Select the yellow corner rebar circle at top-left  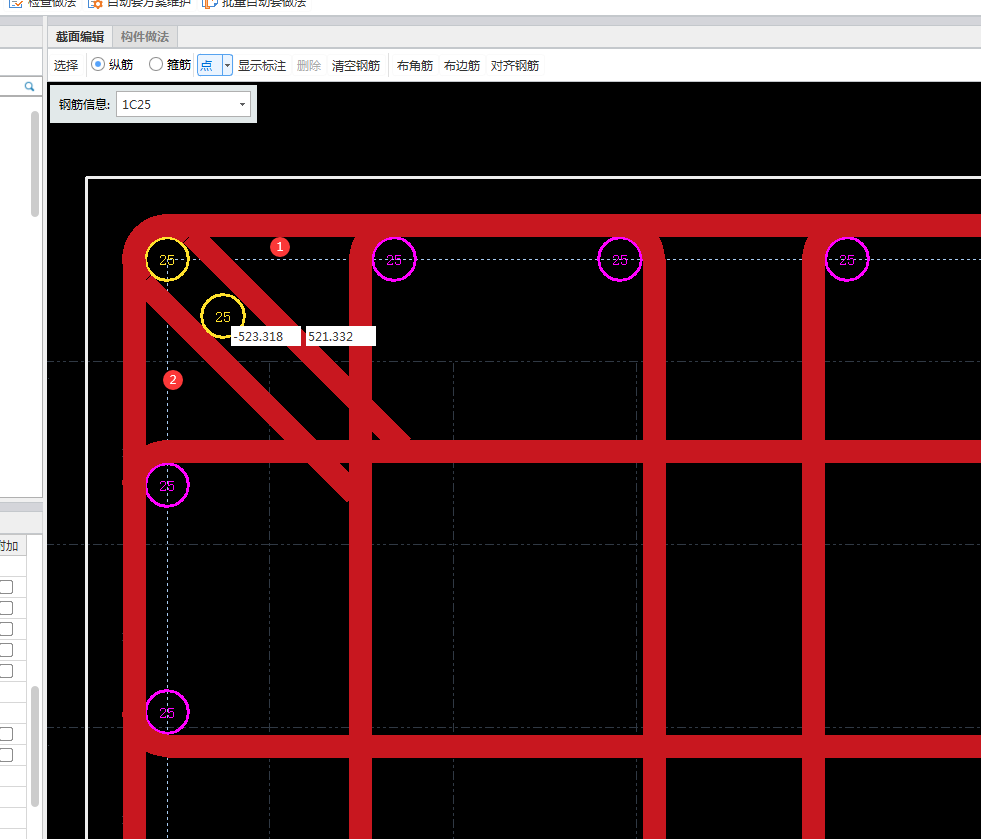[167, 260]
